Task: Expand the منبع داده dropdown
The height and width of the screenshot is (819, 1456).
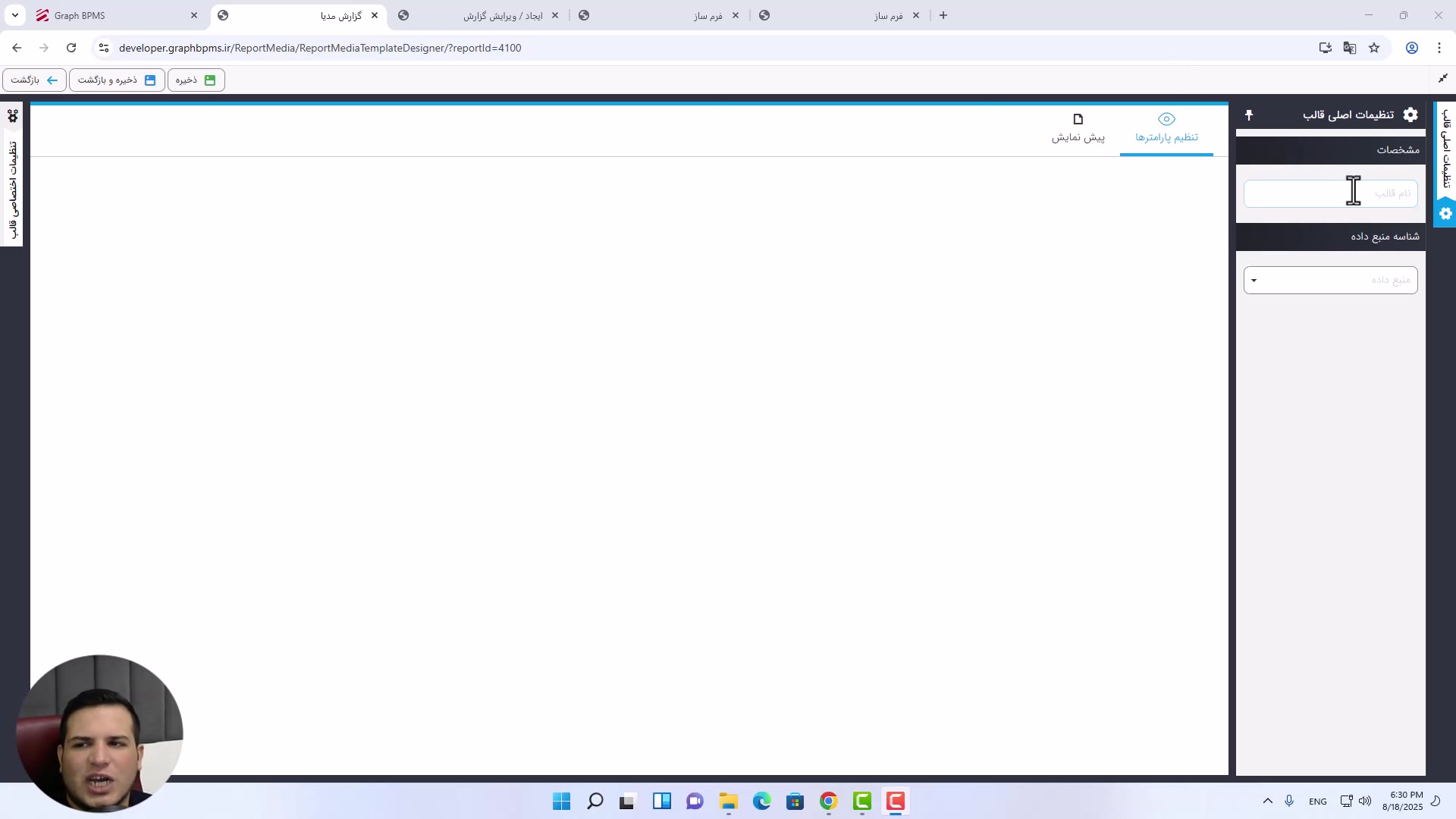Action: coord(1330,281)
